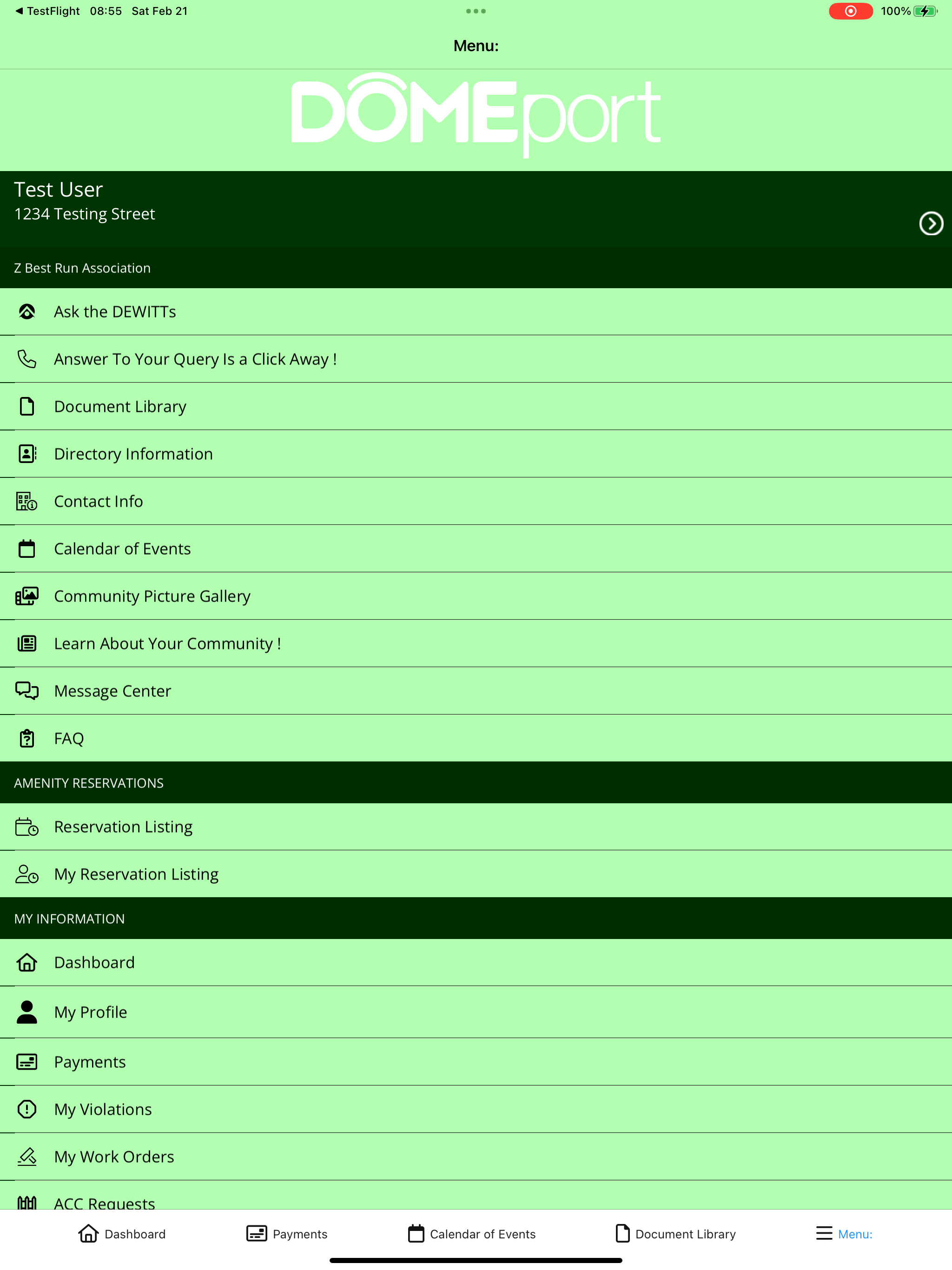The width and height of the screenshot is (952, 1270).
Task: Tap the My Profile person icon
Action: 26,1012
